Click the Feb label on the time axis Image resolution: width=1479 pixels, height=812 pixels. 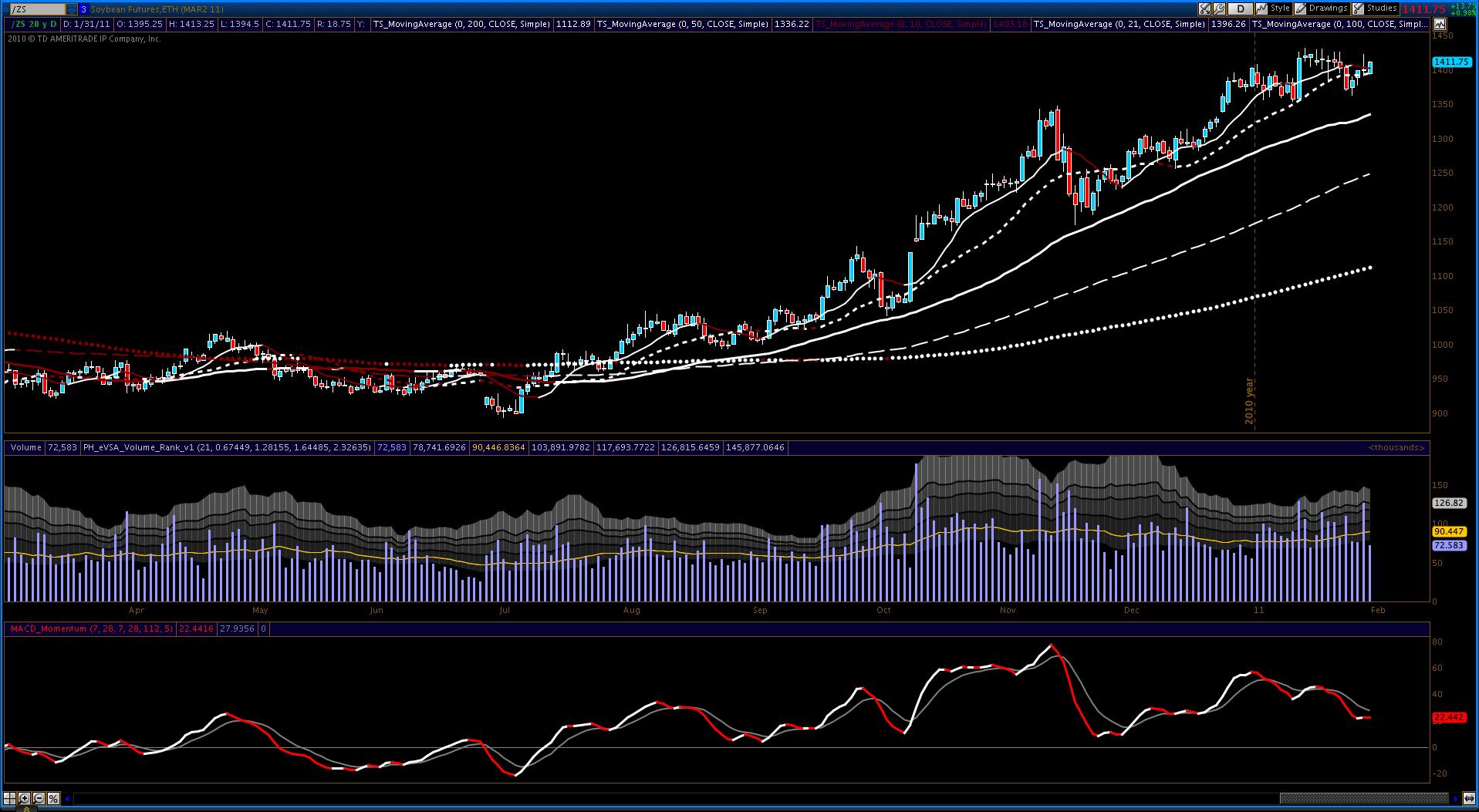tap(1378, 610)
